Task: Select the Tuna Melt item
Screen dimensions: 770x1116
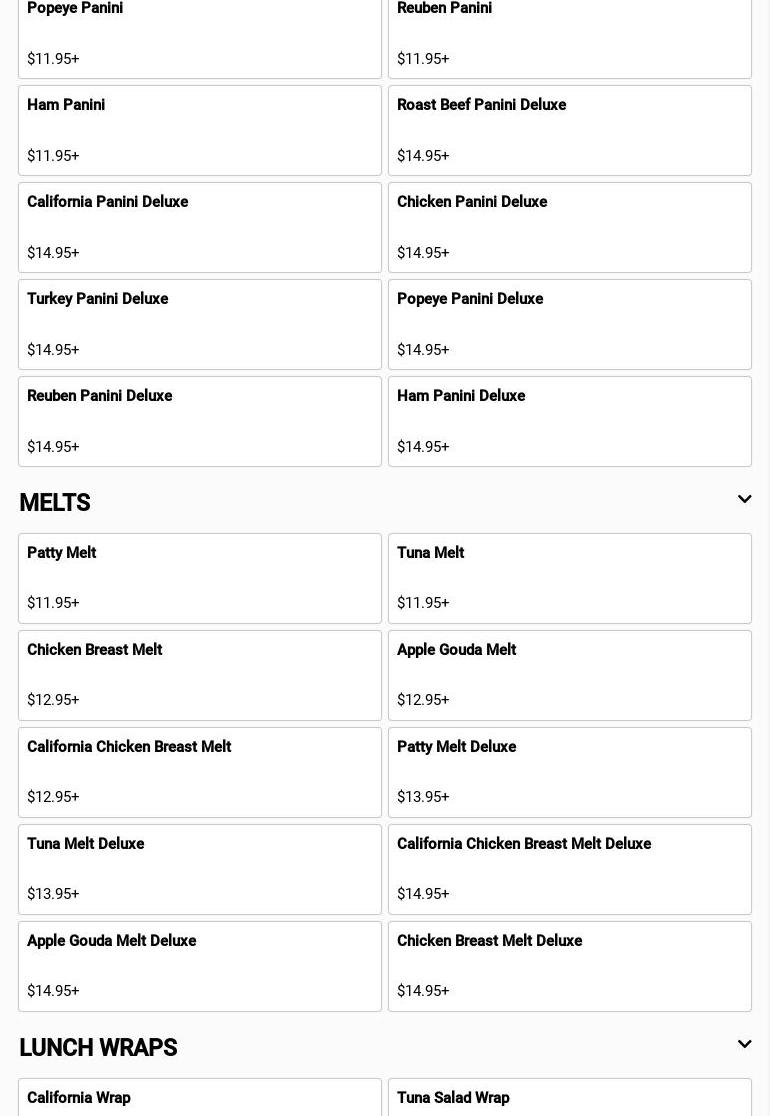Action: pos(570,578)
